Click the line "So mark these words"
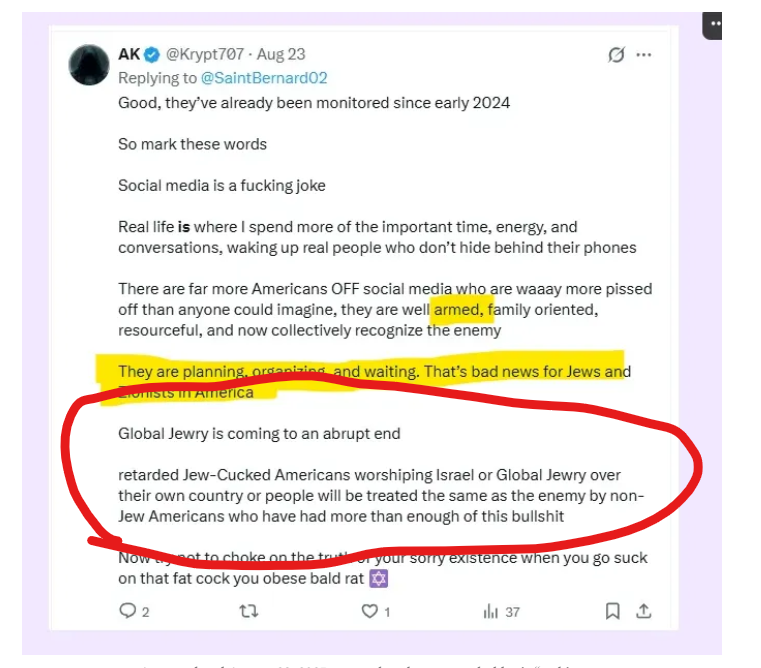The width and height of the screenshot is (761, 668). (192, 144)
